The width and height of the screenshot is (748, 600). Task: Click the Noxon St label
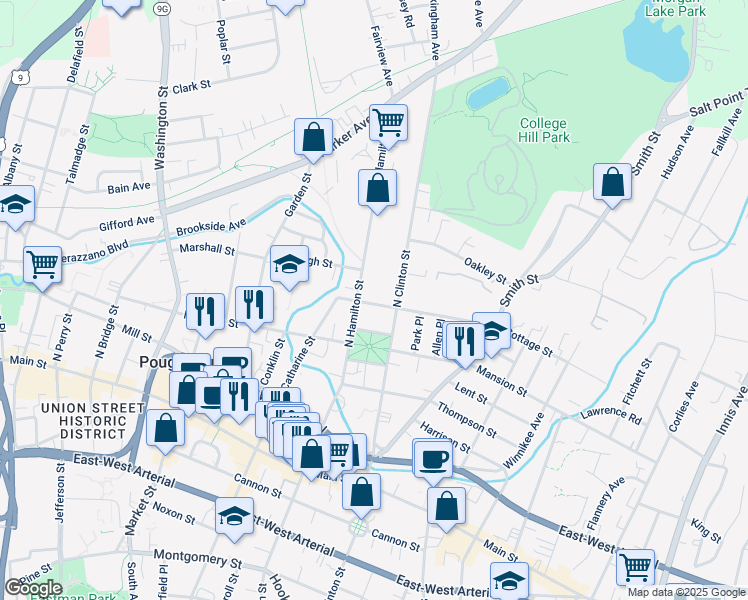point(174,513)
